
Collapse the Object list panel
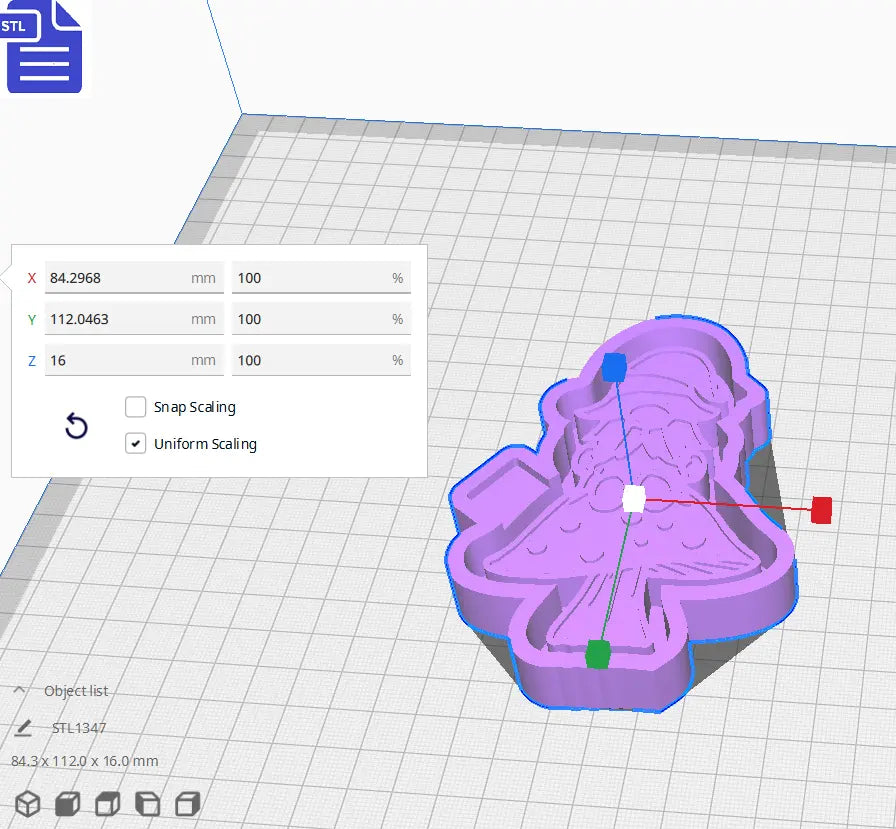pos(22,690)
